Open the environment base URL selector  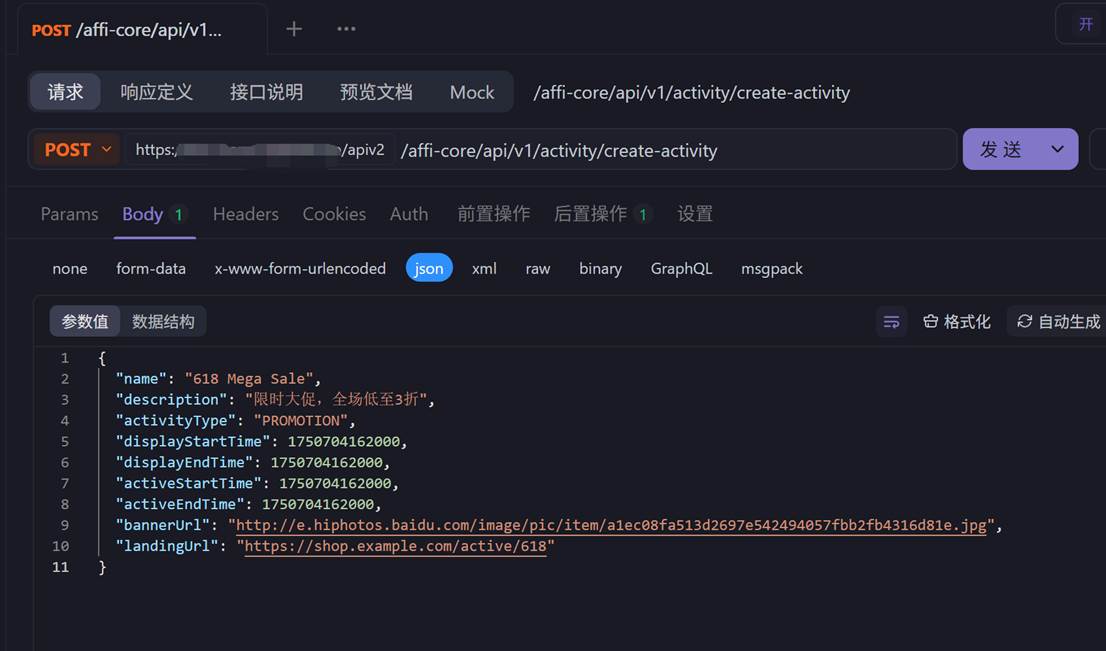click(260, 150)
